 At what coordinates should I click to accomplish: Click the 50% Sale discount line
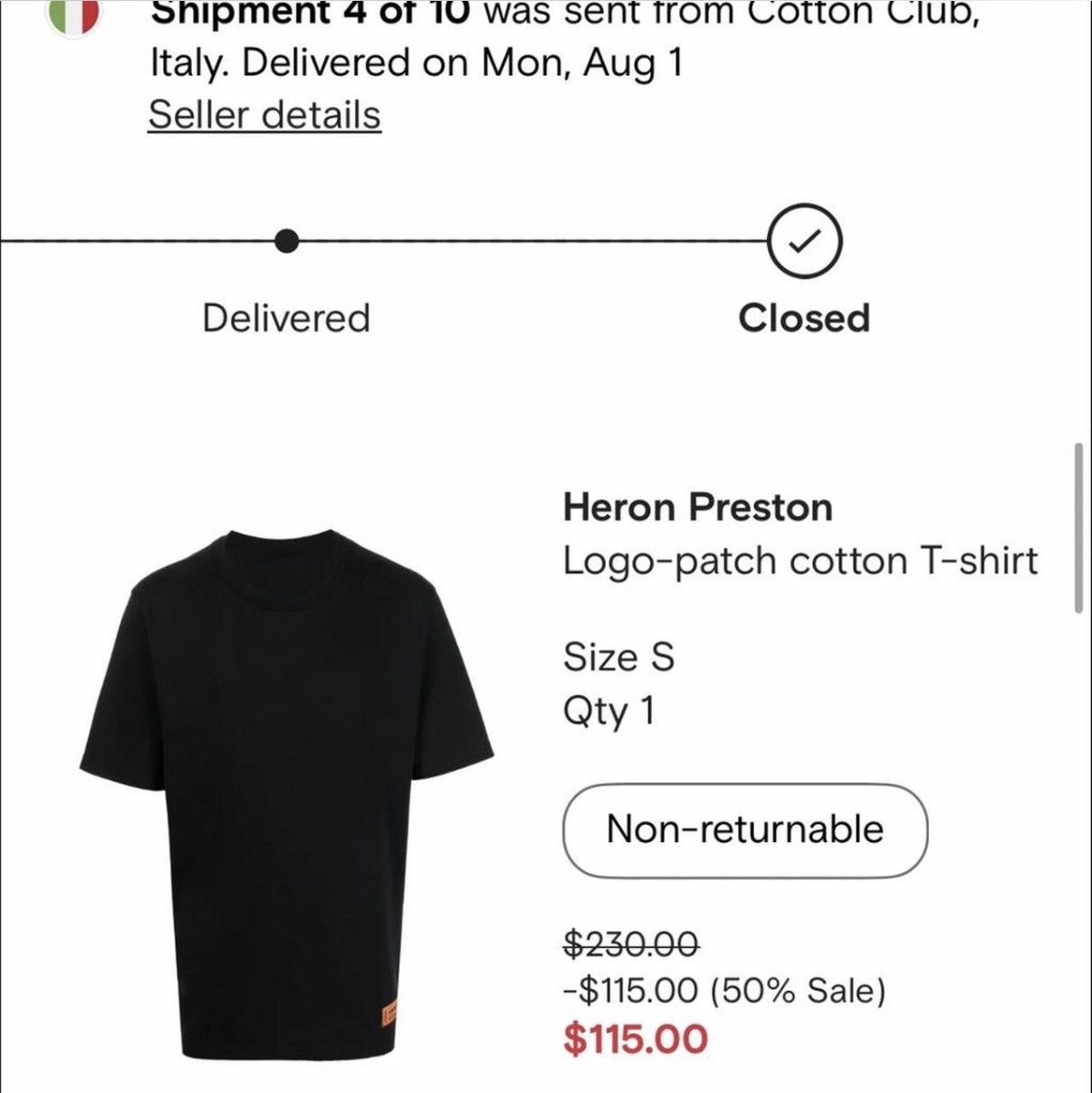click(x=723, y=991)
